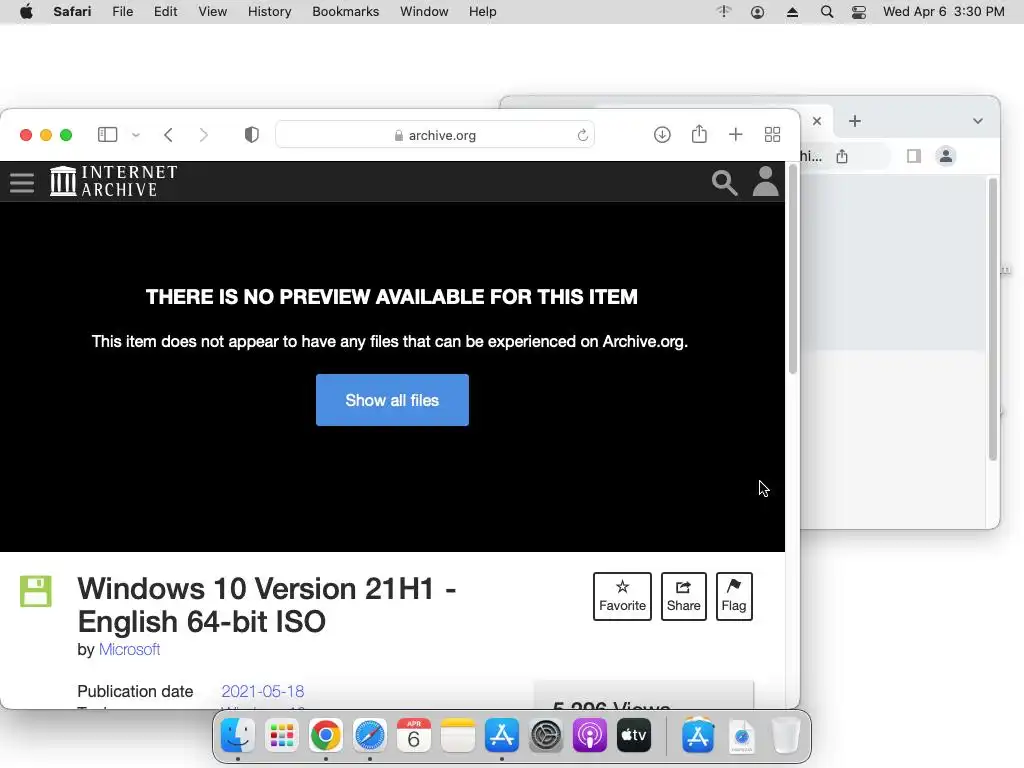Toggle the Chrome side panel icon
The image size is (1024, 768).
[914, 156]
